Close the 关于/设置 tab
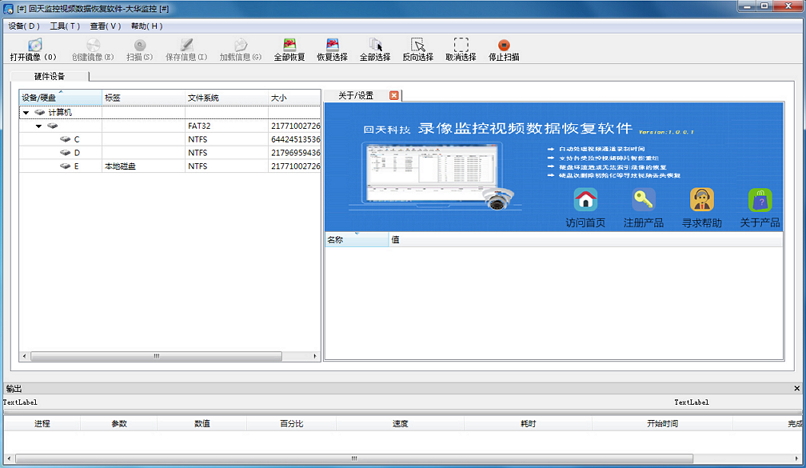Image resolution: width=806 pixels, height=468 pixels. coord(394,96)
